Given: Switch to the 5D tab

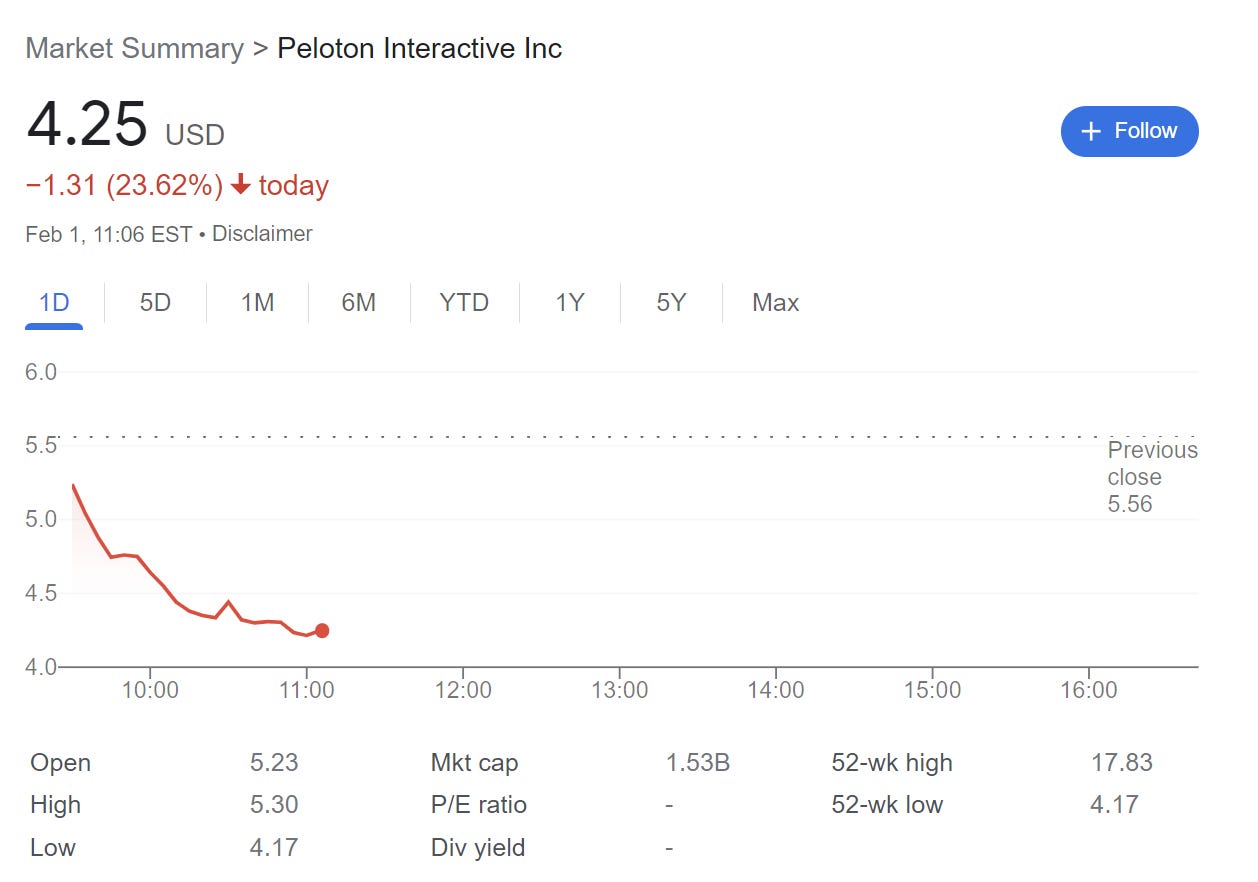Looking at the screenshot, I should [155, 302].
